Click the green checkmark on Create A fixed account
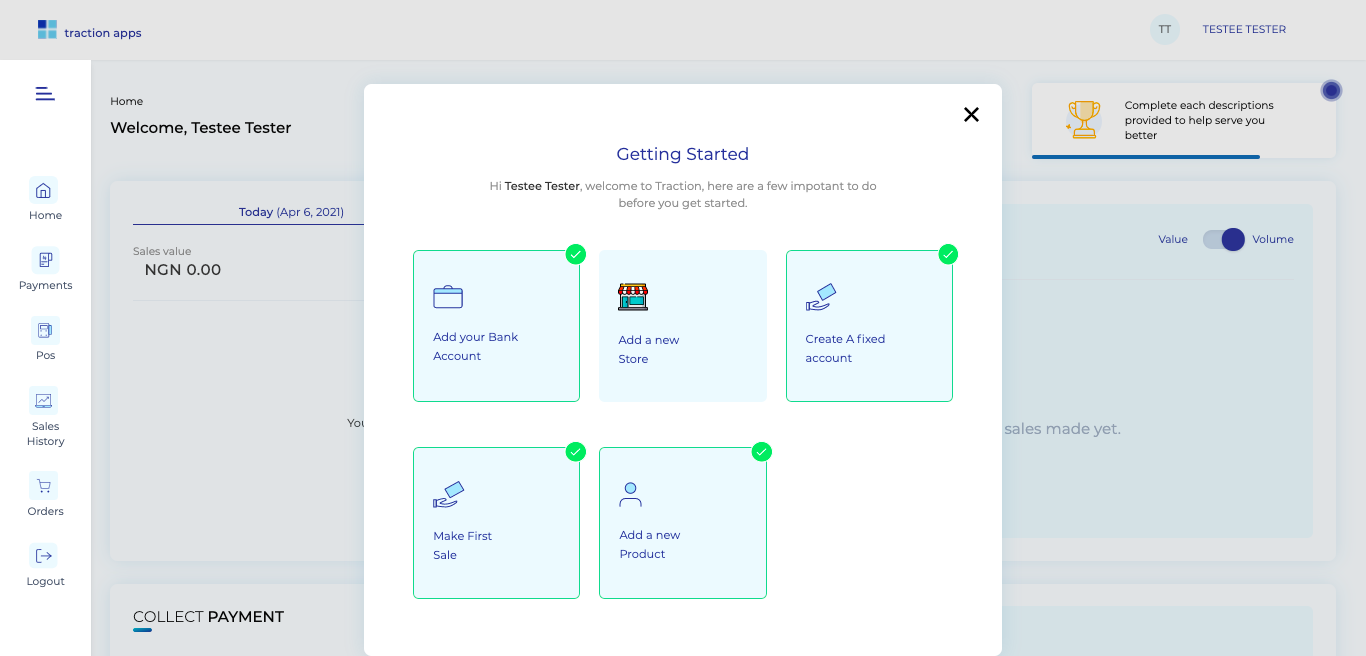This screenshot has width=1366, height=656. (x=948, y=255)
